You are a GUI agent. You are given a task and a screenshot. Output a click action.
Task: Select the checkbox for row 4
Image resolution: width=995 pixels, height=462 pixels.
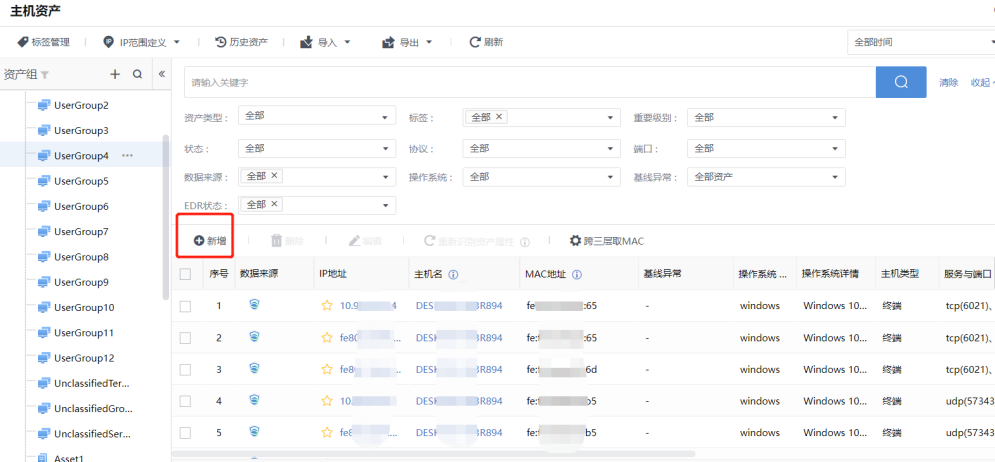[x=185, y=401]
